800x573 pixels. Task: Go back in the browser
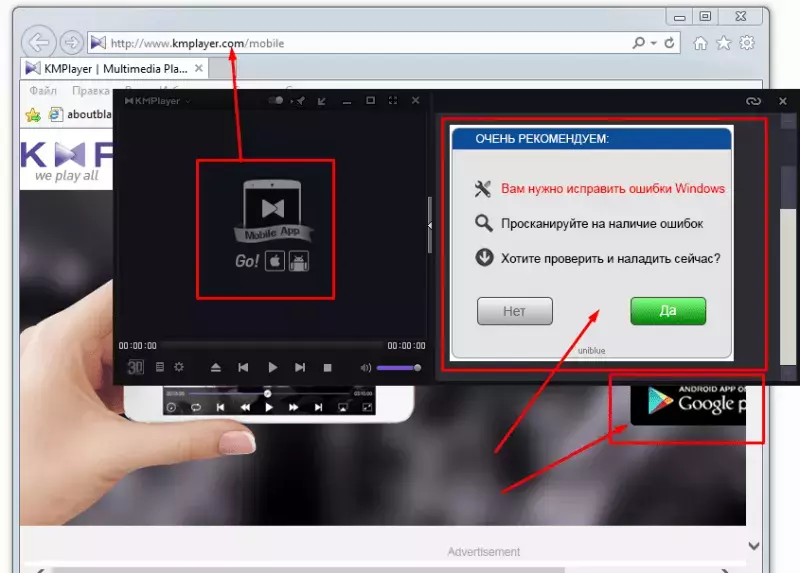(x=38, y=42)
